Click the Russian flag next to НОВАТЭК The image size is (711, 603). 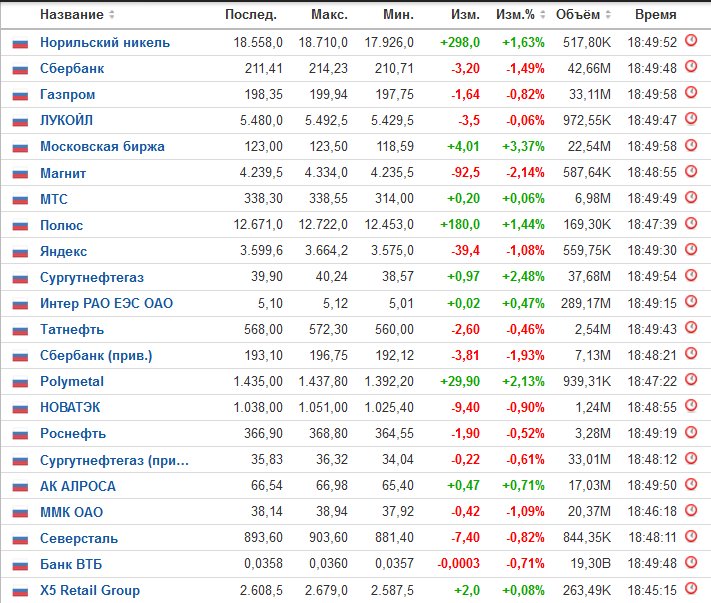(20, 409)
